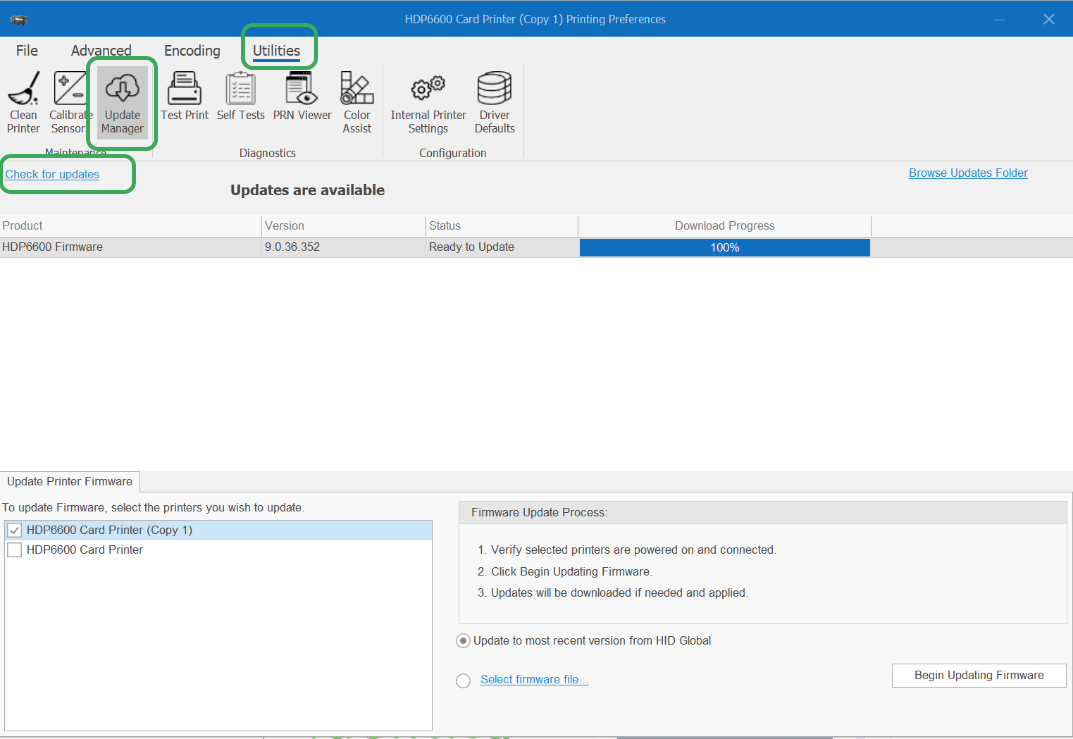Check the HDP6600 Card Printer checkbox
1073x739 pixels.
pos(14,550)
